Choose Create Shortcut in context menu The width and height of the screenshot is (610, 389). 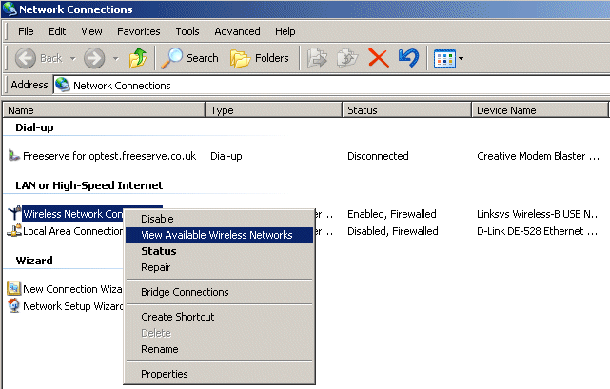click(x=219, y=317)
